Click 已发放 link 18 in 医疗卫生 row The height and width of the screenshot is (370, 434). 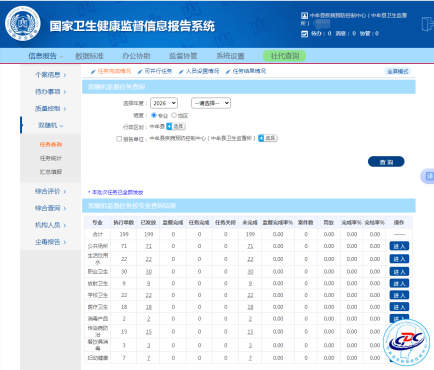pyautogui.click(x=149, y=307)
